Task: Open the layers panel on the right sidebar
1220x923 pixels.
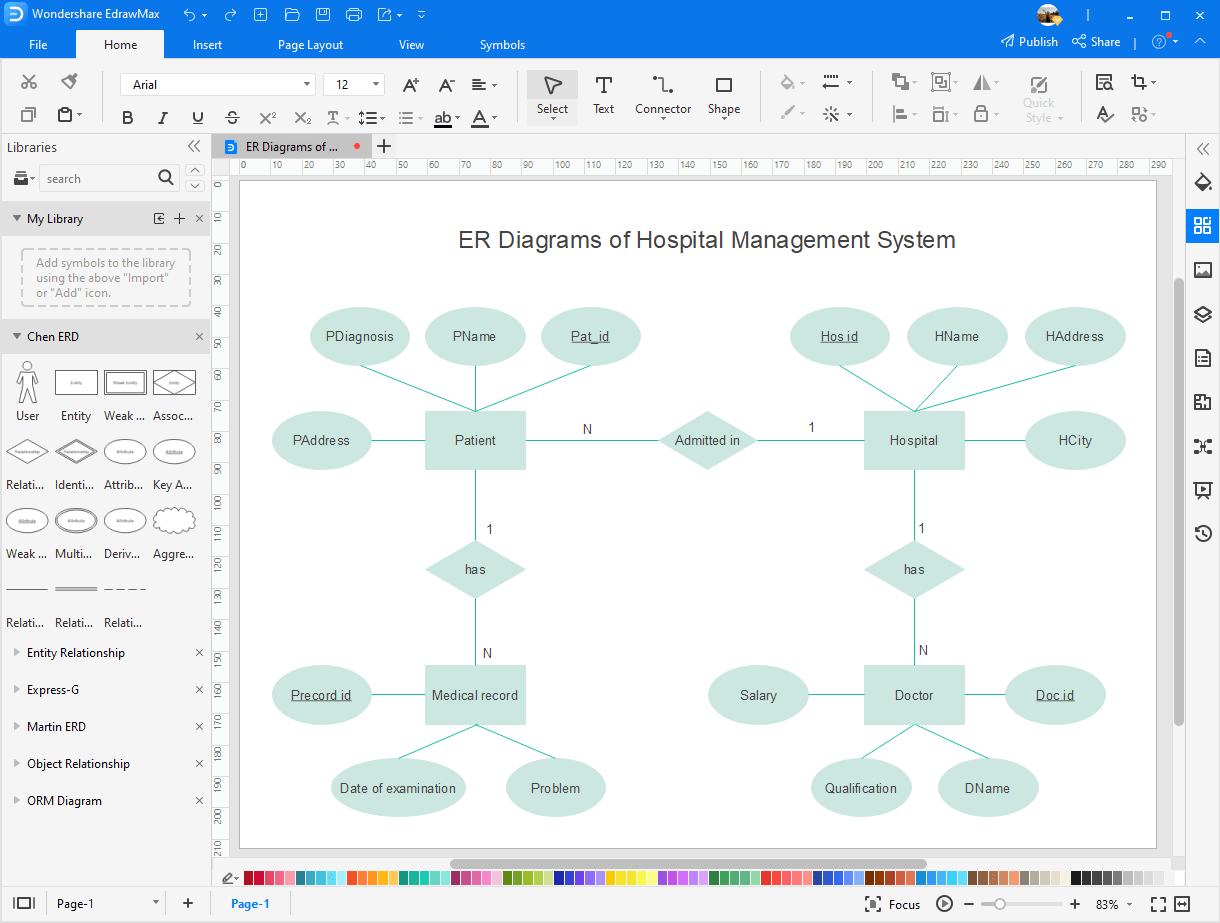Action: click(x=1202, y=314)
